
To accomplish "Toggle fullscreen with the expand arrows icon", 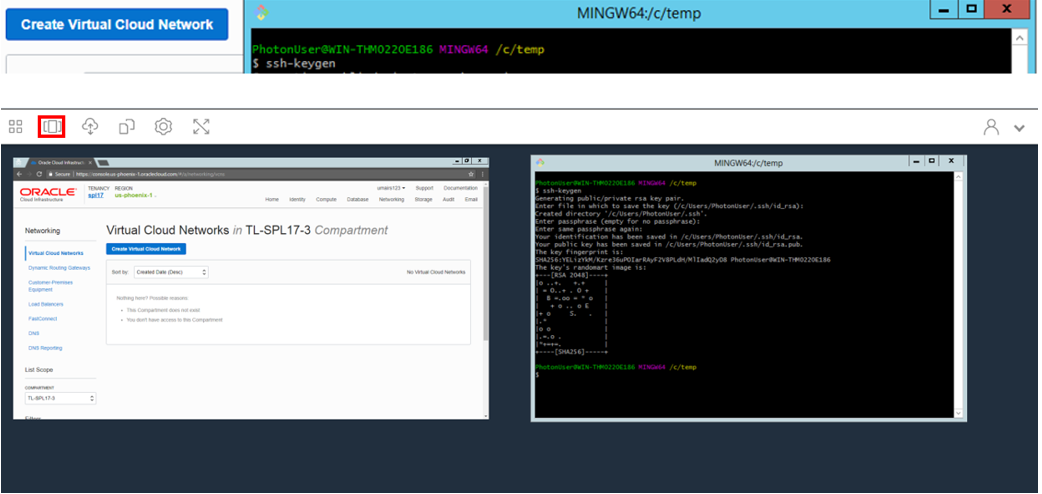I will click(201, 126).
